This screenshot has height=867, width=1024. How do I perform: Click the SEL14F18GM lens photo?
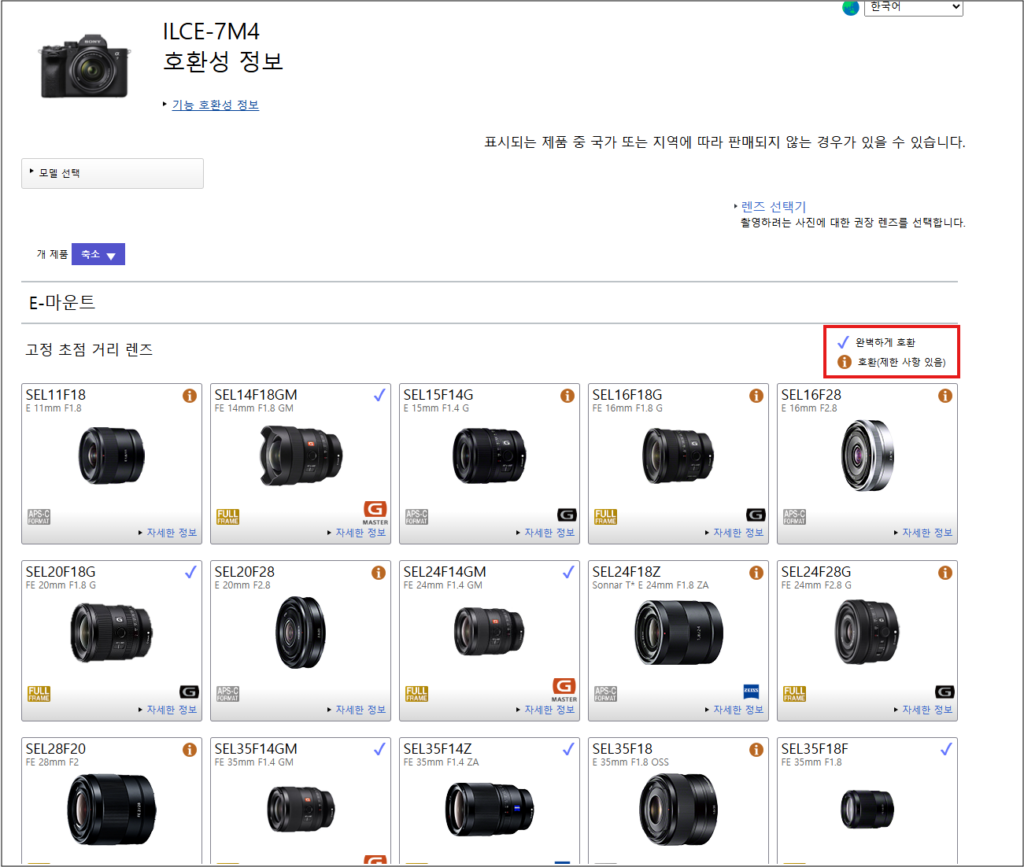click(x=300, y=455)
